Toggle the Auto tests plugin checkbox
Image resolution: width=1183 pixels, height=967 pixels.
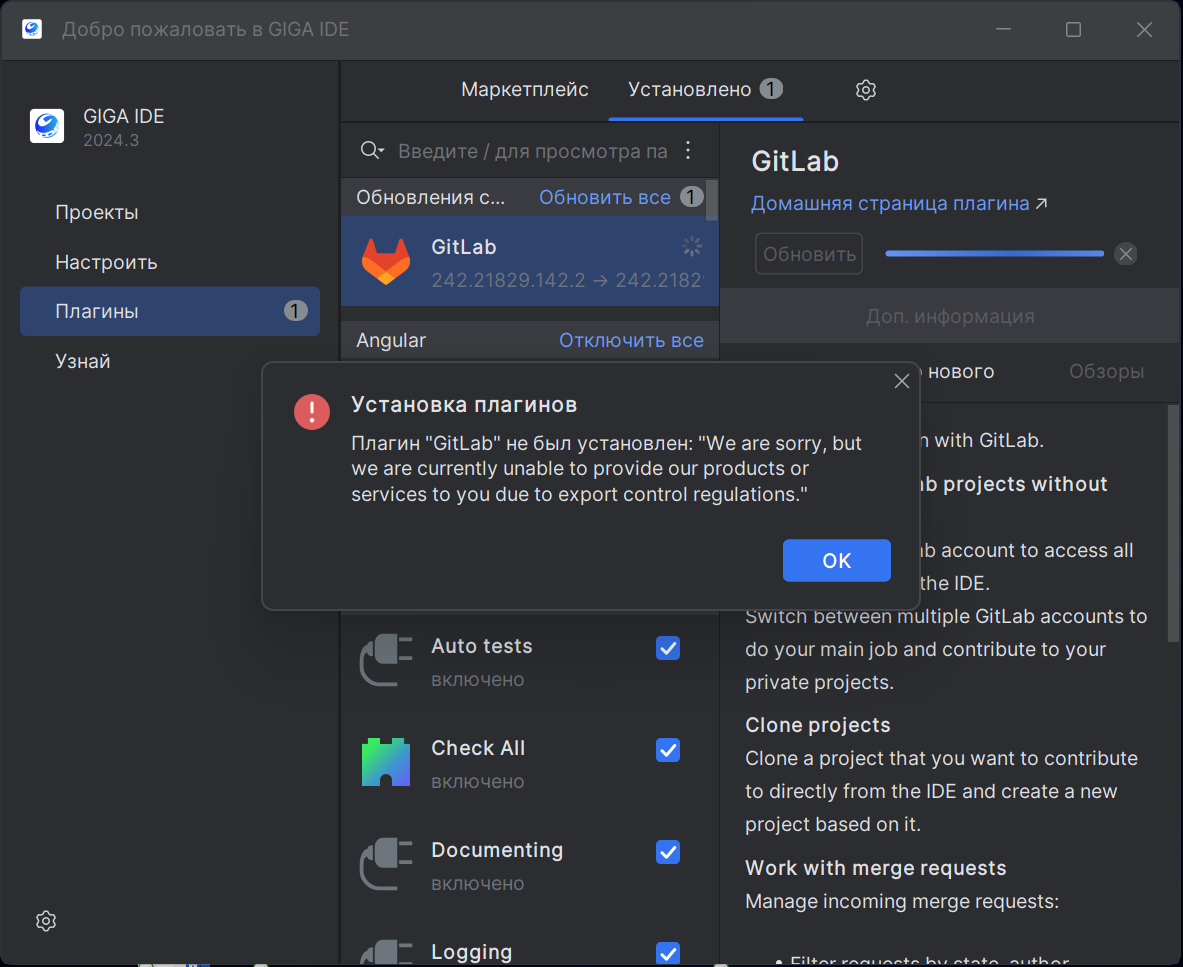tap(668, 648)
